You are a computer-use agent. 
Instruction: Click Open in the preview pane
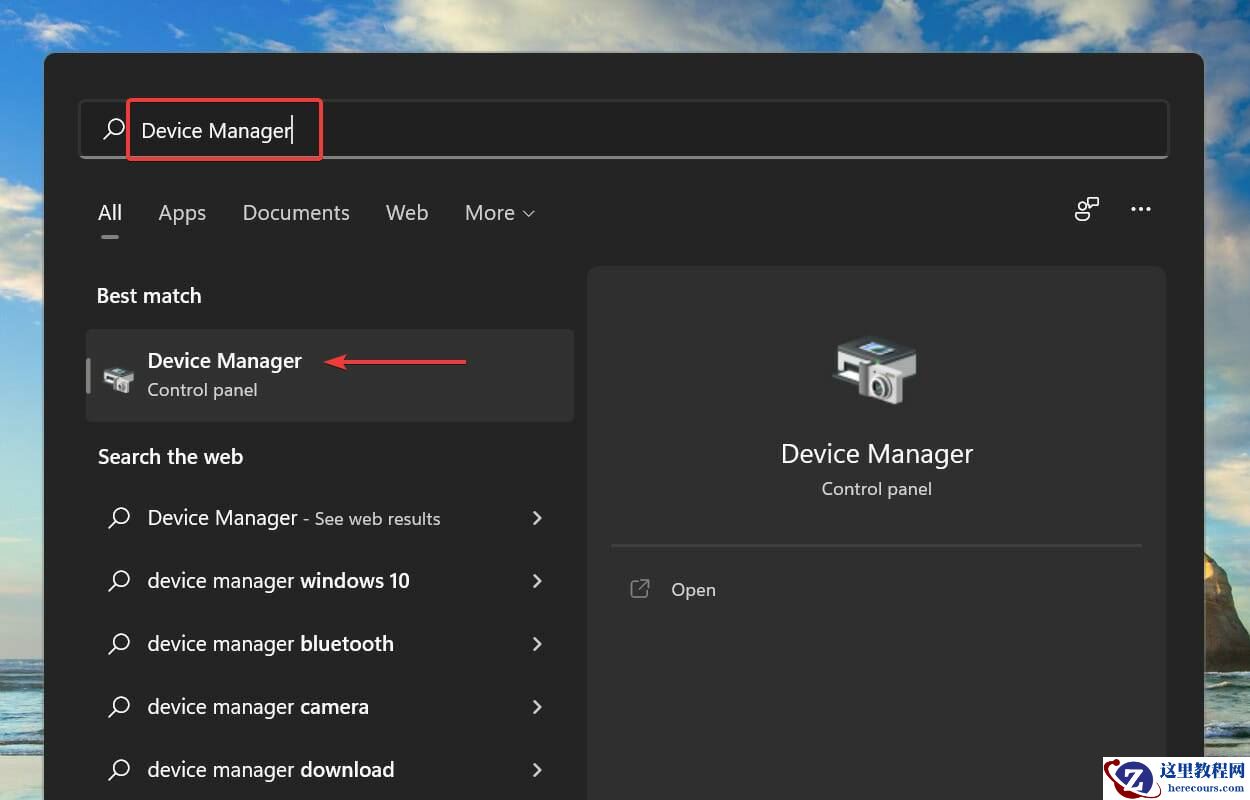pyautogui.click(x=693, y=589)
